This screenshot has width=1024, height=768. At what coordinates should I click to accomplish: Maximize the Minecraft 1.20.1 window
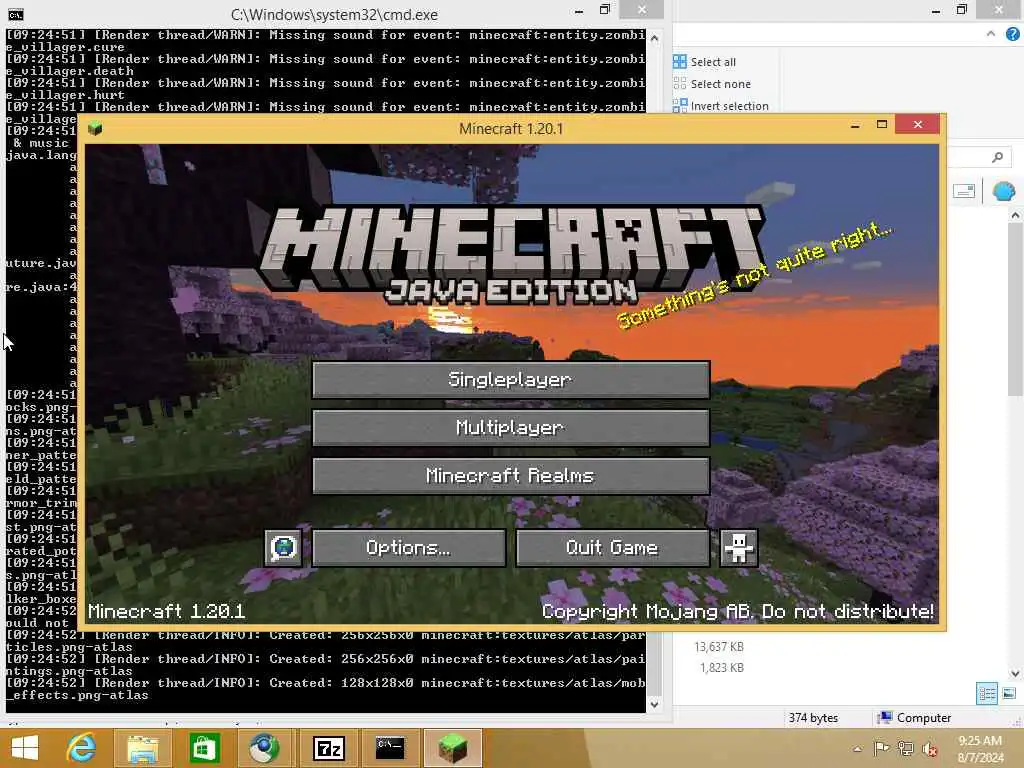point(882,124)
